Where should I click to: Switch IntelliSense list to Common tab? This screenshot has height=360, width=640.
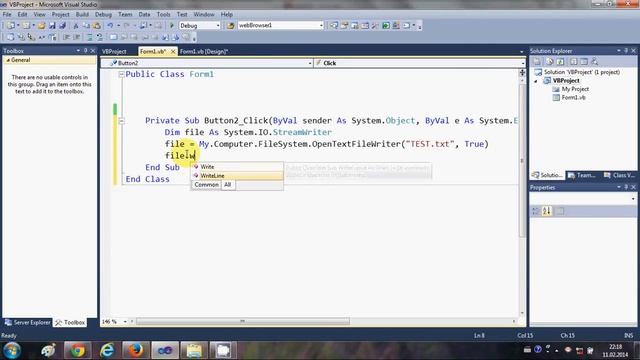coord(206,184)
